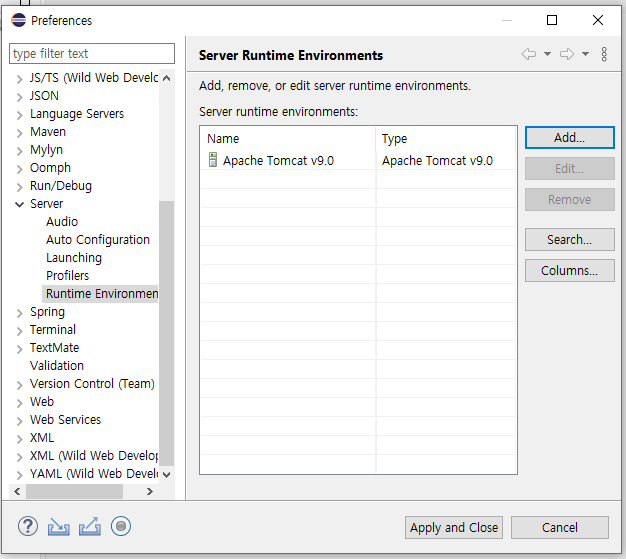Viewport: 626px width, 559px height.
Task: Focus the type filter text field
Action: (x=92, y=54)
